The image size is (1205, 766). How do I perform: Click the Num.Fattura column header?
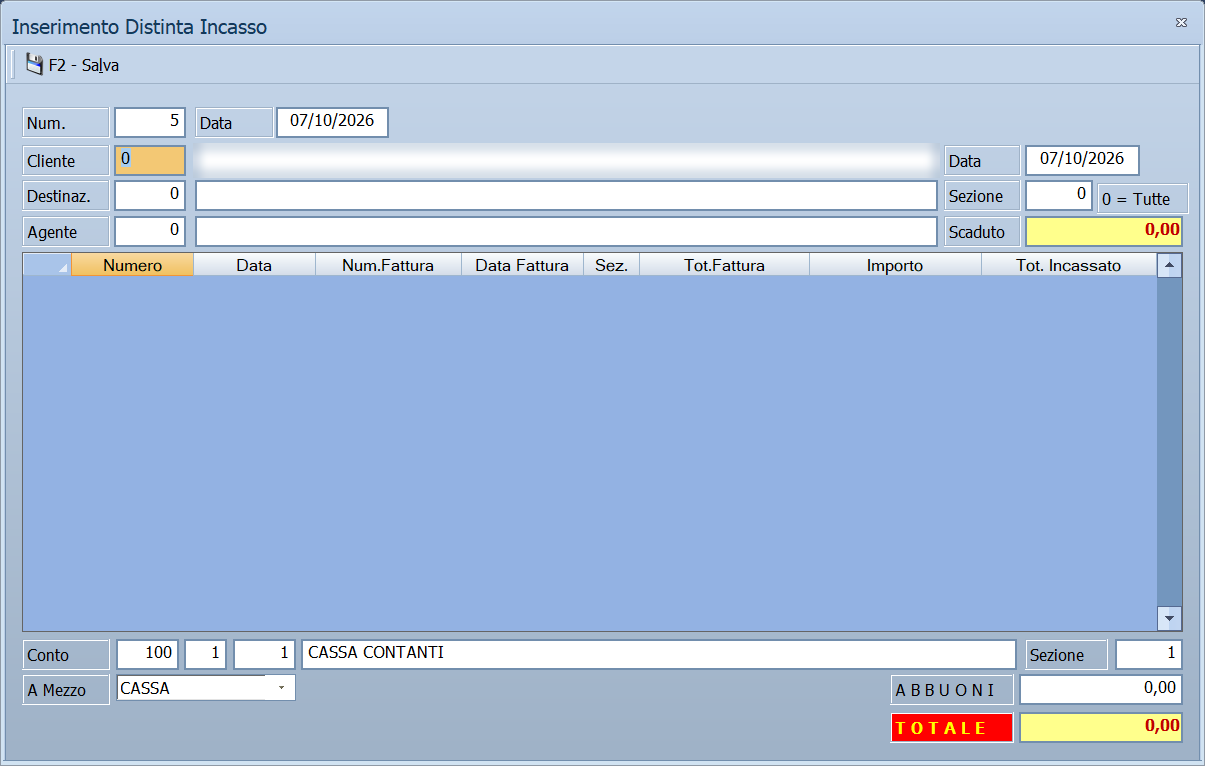click(x=388, y=265)
